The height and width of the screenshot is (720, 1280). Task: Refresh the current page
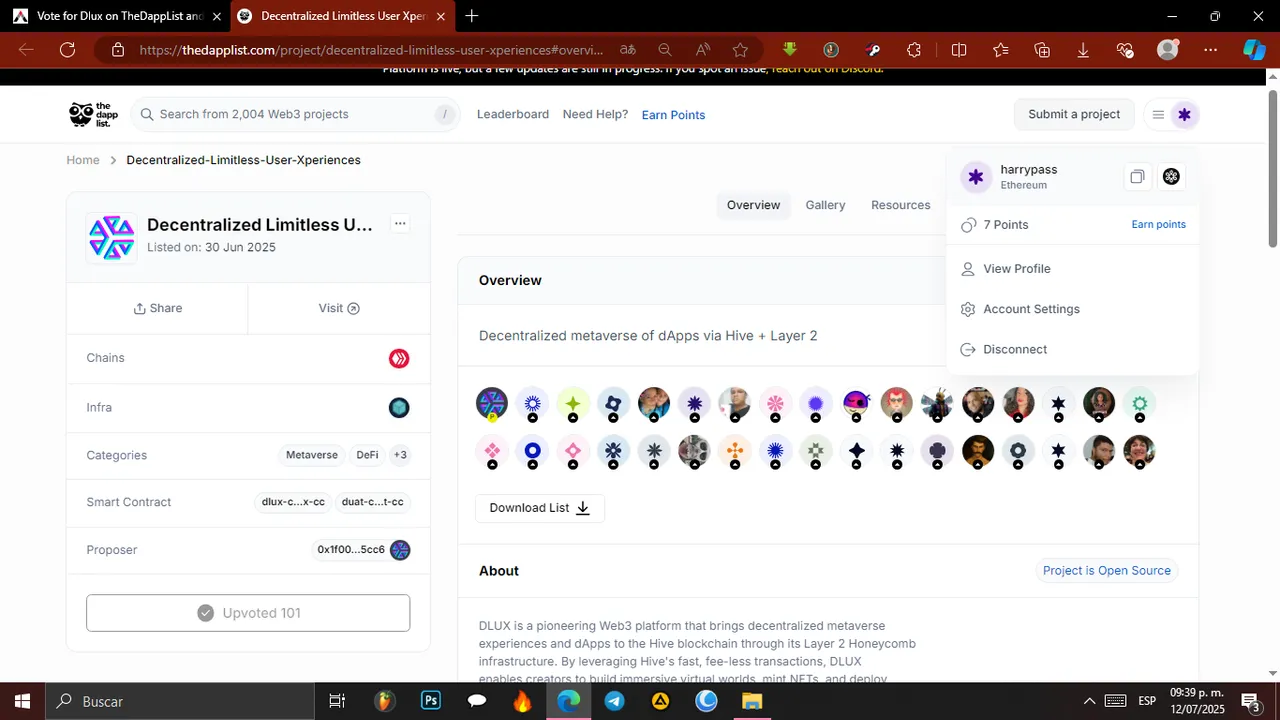67,50
